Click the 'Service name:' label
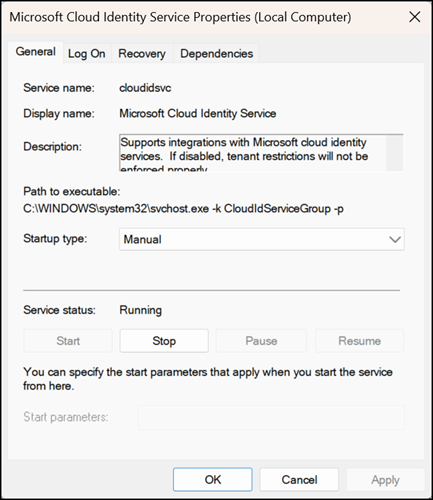 [59, 88]
